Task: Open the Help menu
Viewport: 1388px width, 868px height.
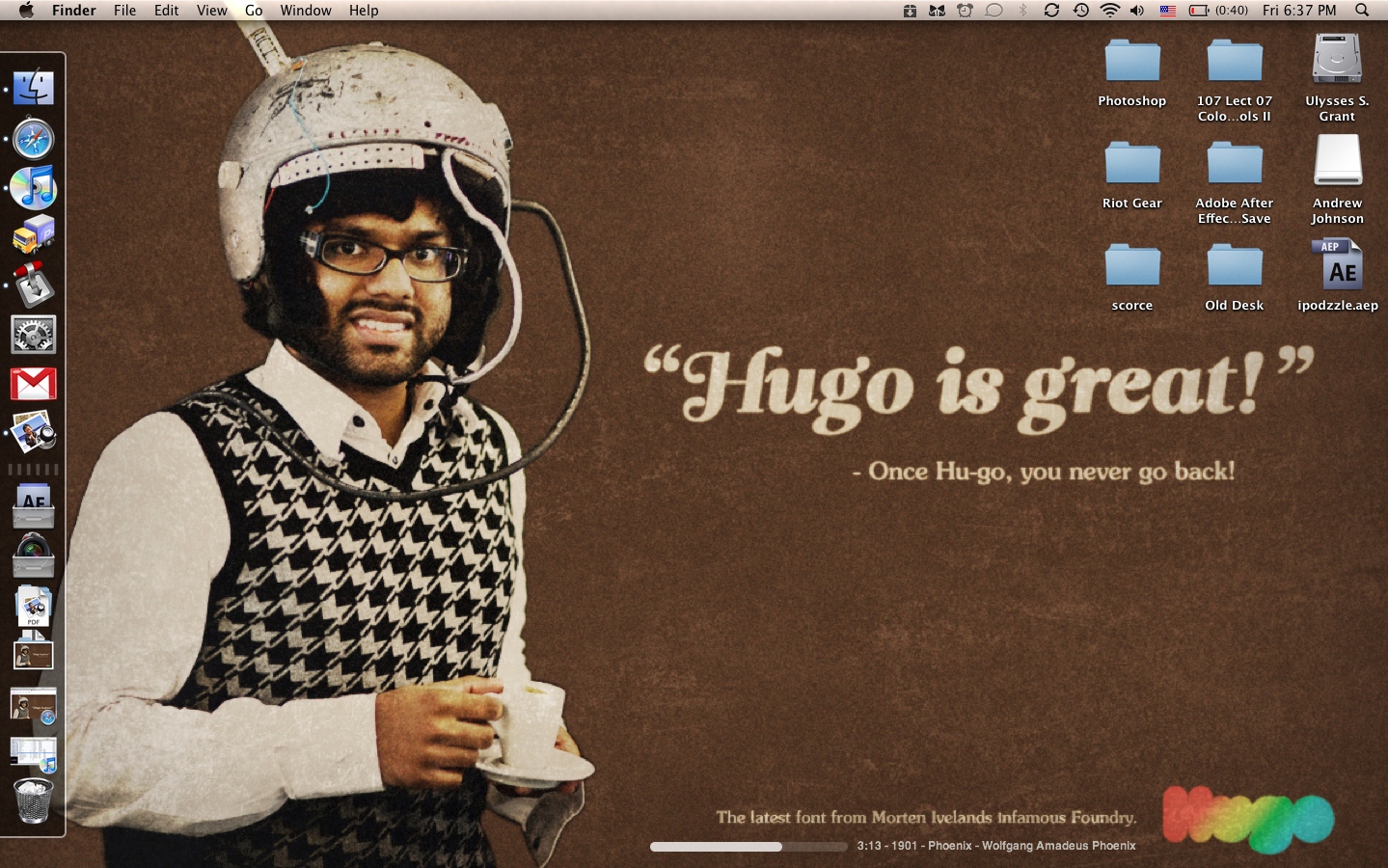Action: click(x=364, y=11)
